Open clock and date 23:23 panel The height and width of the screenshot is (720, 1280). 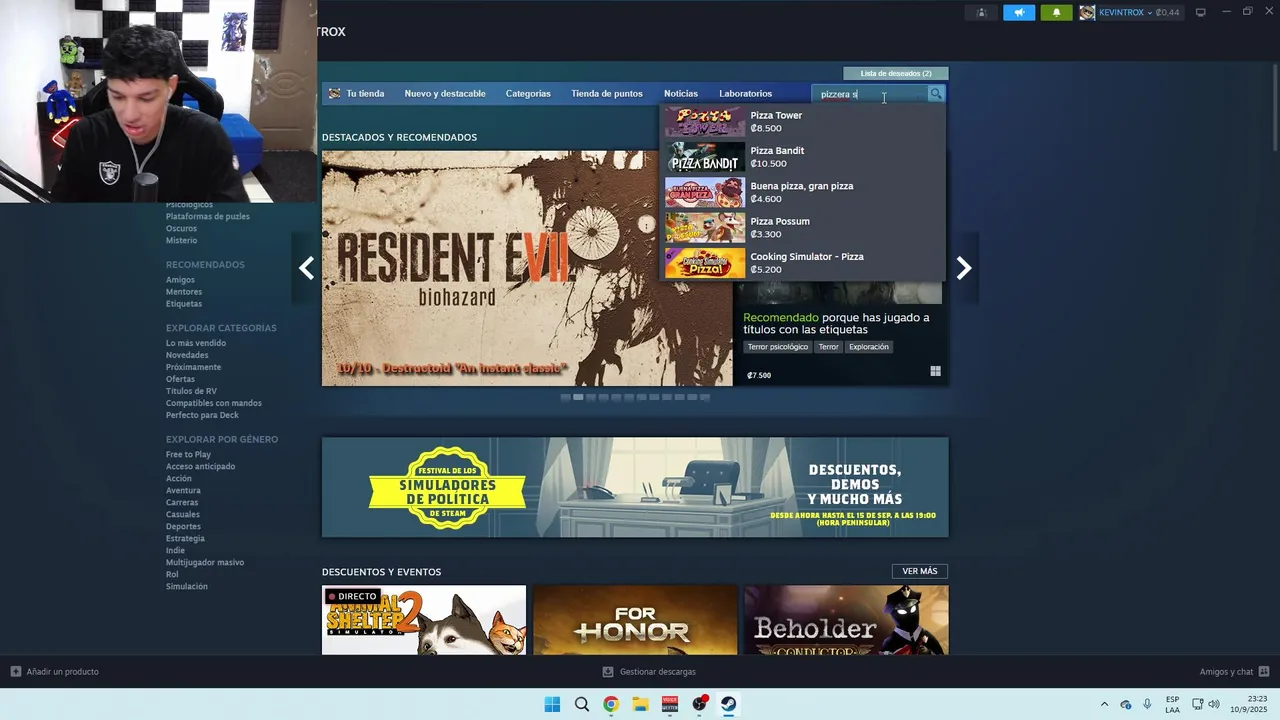tap(1250, 704)
